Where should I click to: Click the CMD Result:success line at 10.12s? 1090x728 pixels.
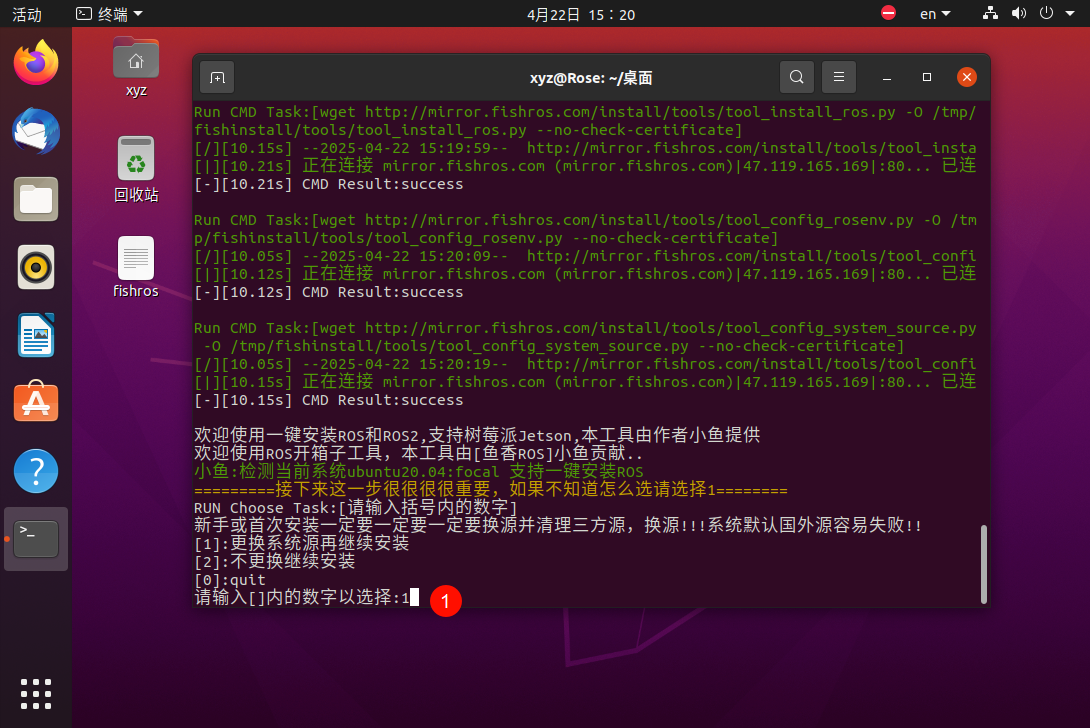tap(329, 292)
